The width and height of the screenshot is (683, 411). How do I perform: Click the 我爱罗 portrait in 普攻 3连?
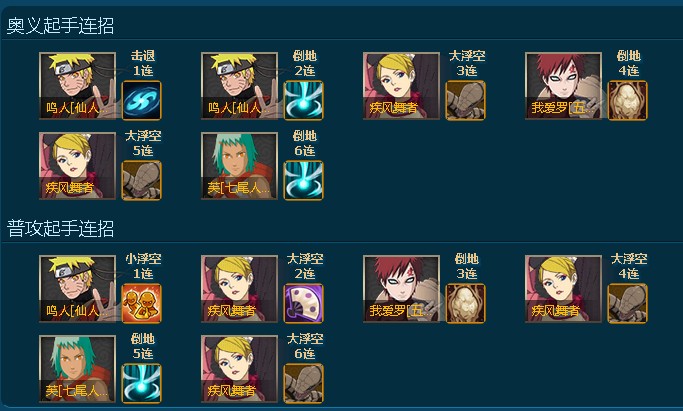tap(402, 289)
